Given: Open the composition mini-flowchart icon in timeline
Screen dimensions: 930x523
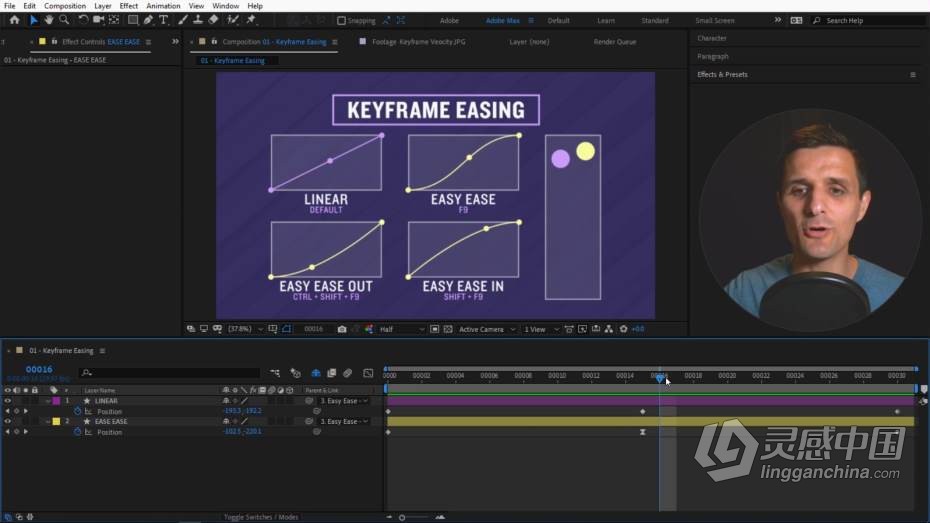Looking at the screenshot, I should coord(275,373).
